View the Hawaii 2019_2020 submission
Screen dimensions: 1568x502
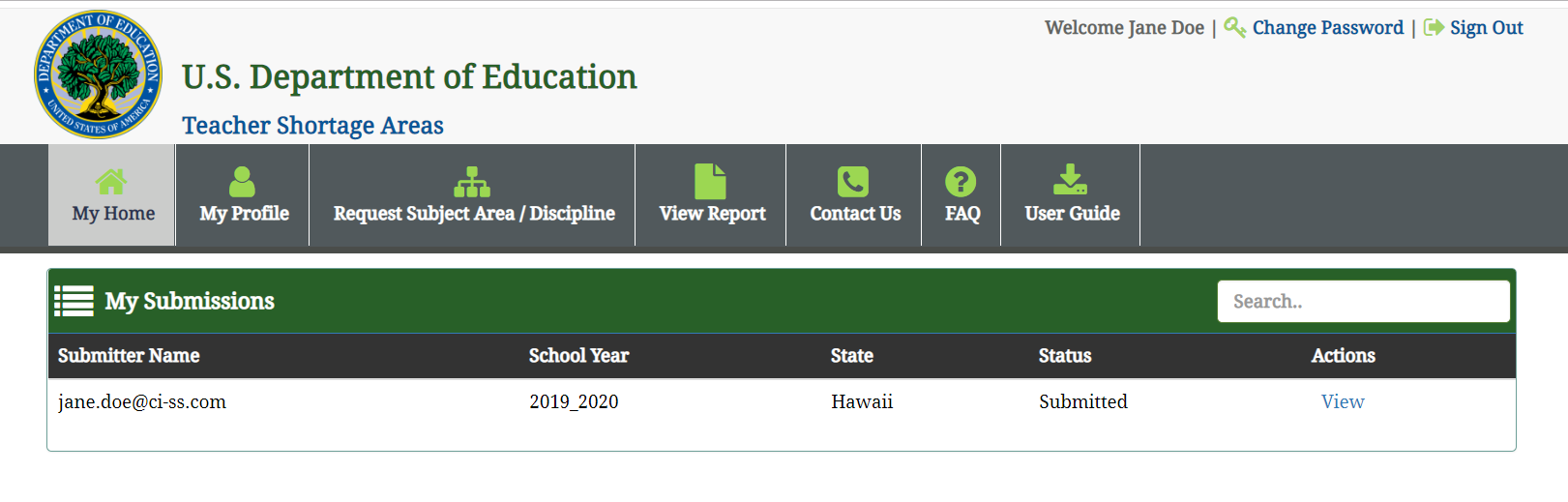click(1343, 401)
